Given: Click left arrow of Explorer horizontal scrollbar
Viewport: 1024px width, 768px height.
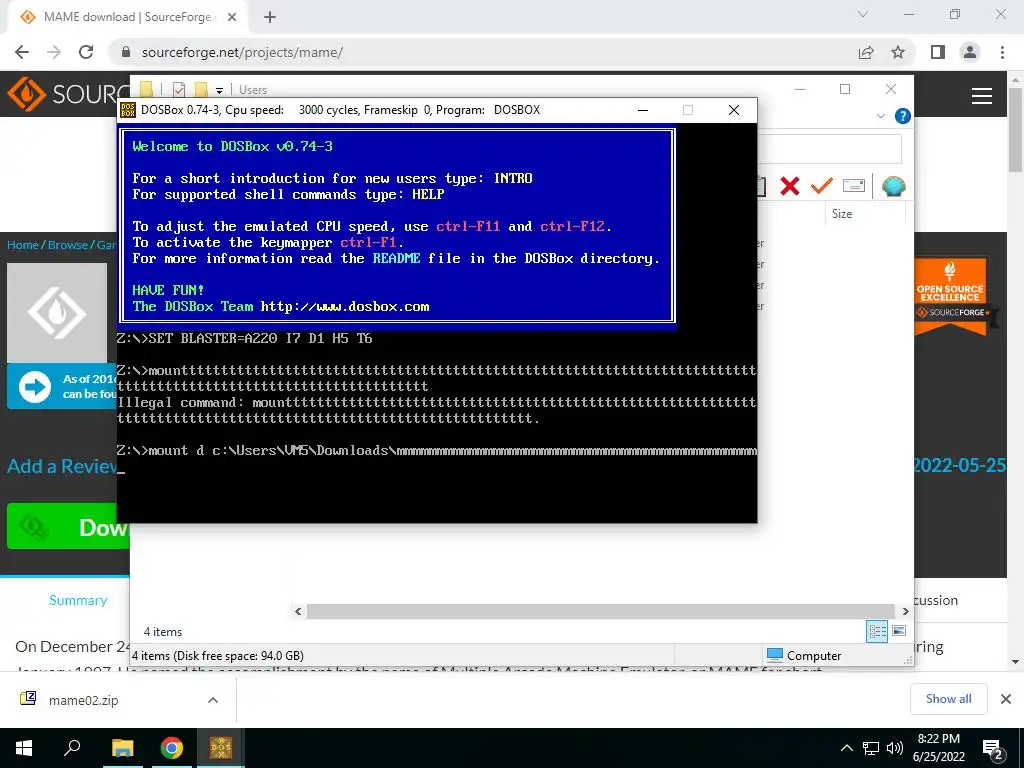Looking at the screenshot, I should [x=298, y=611].
